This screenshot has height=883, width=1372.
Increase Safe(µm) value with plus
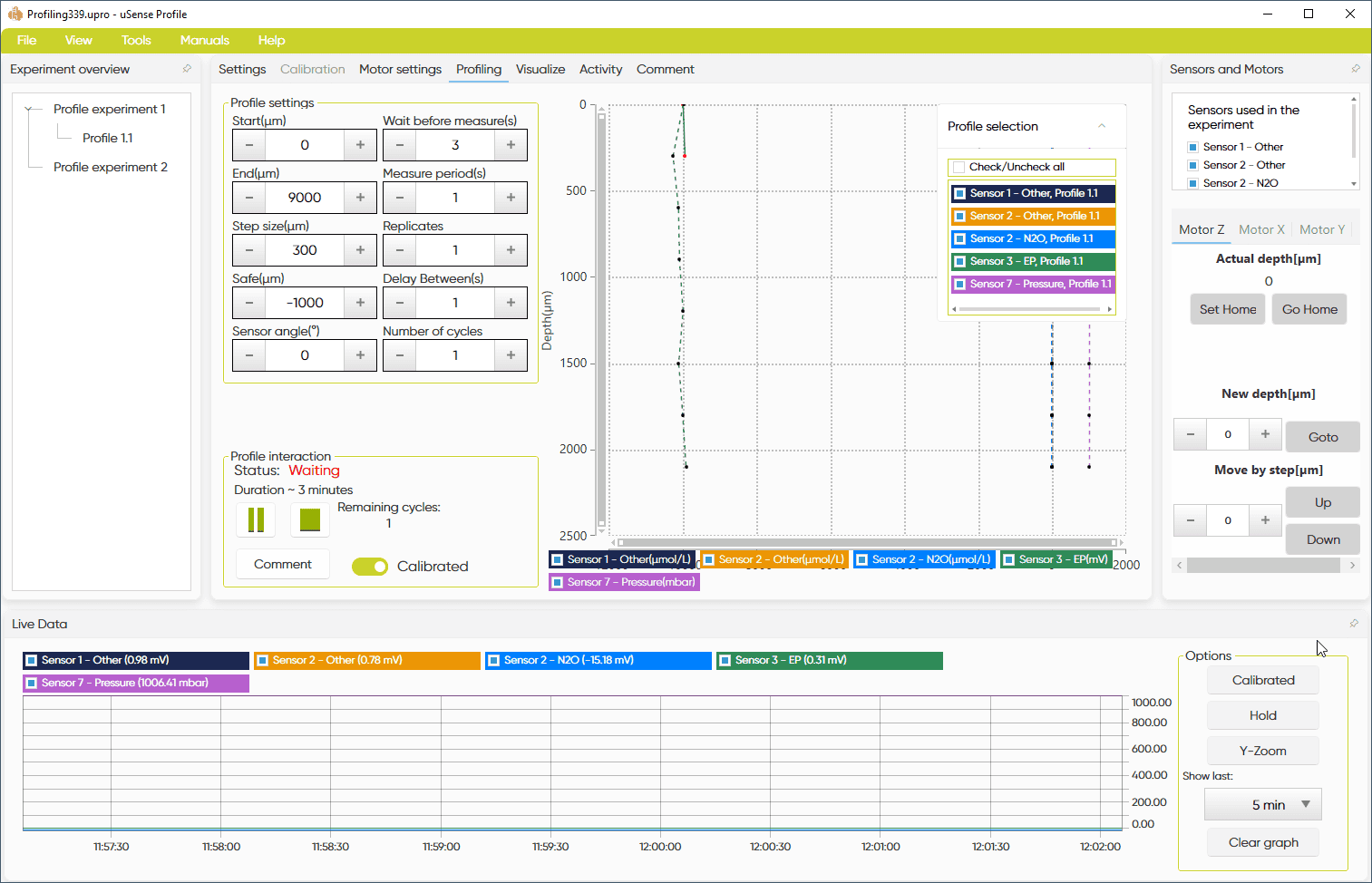pyautogui.click(x=360, y=303)
